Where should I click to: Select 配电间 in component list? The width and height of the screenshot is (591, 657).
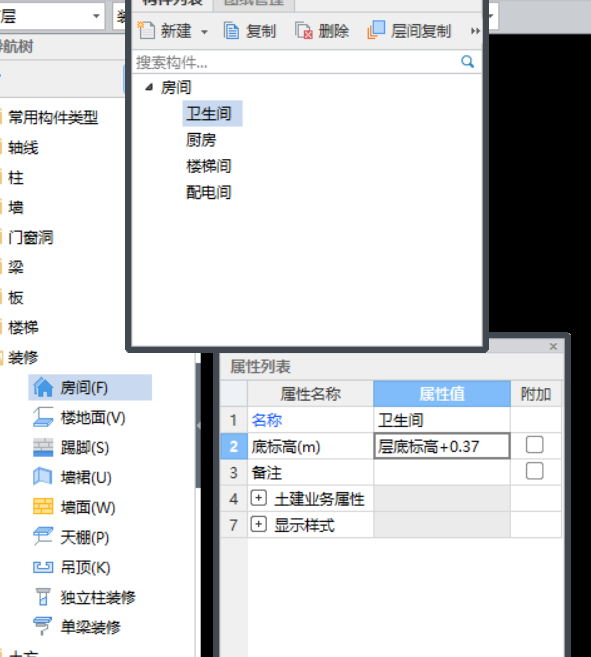coord(209,192)
